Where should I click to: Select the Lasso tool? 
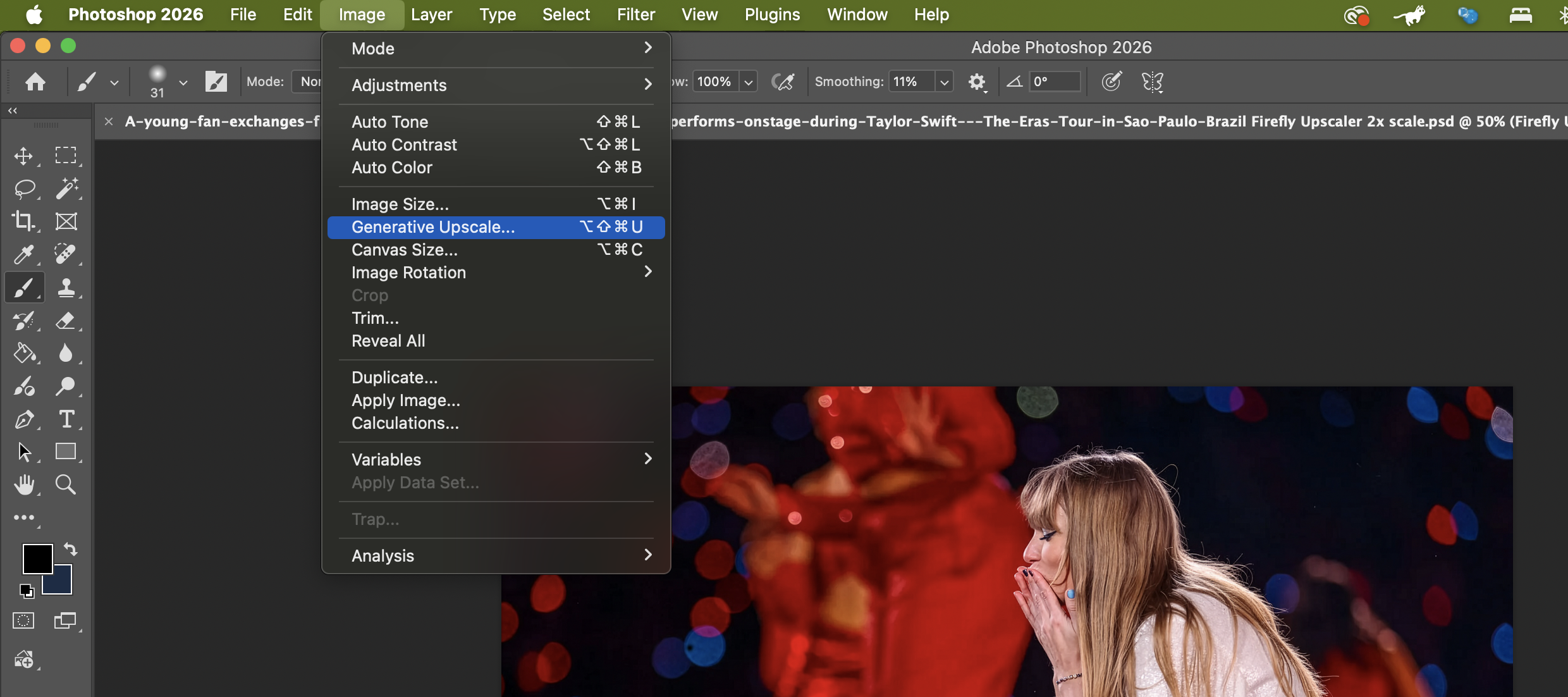pos(24,188)
